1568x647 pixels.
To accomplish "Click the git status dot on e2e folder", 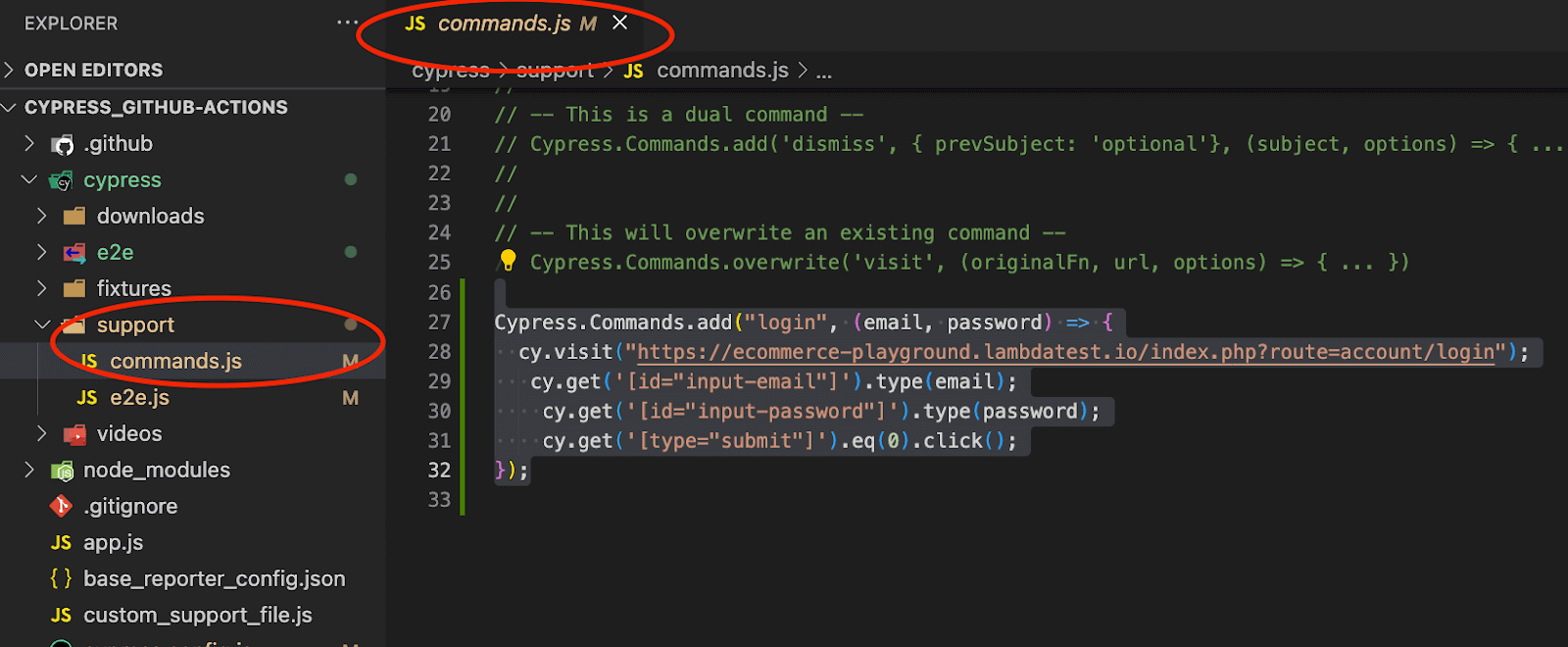I will pos(351,252).
